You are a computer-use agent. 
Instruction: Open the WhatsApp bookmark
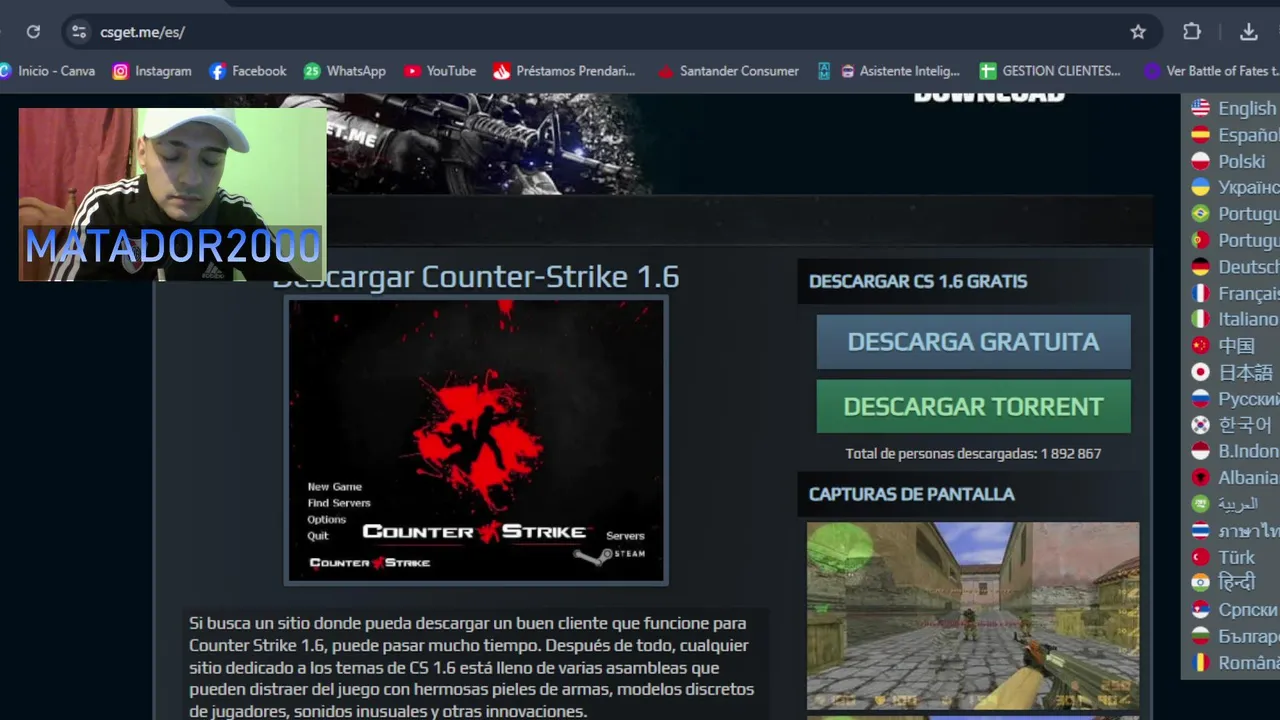(x=345, y=71)
